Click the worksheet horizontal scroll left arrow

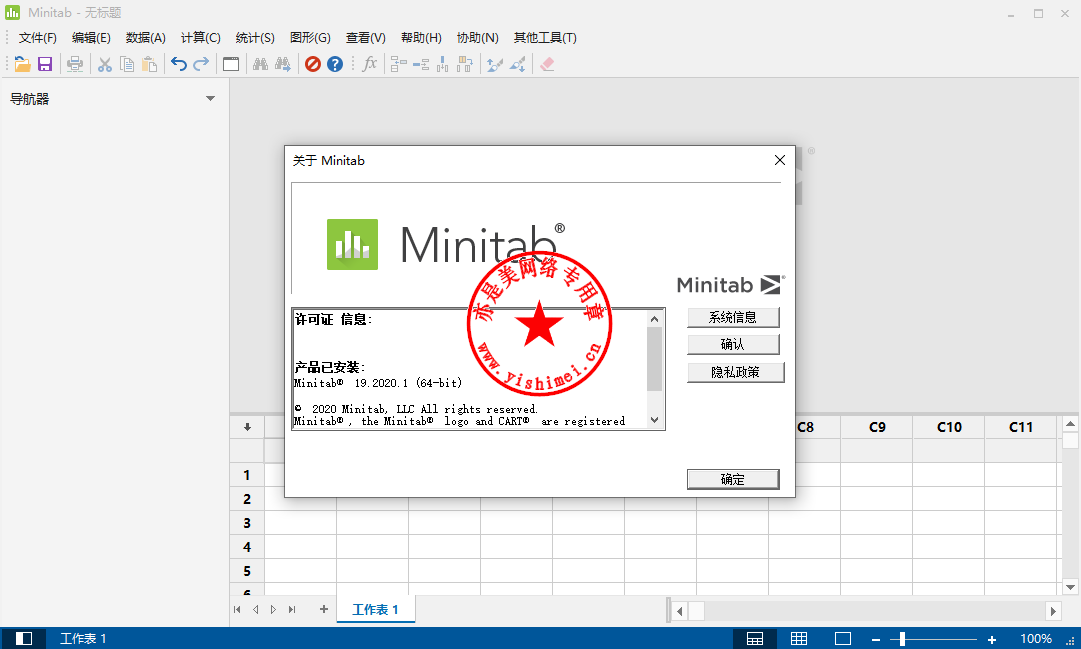tap(680, 611)
